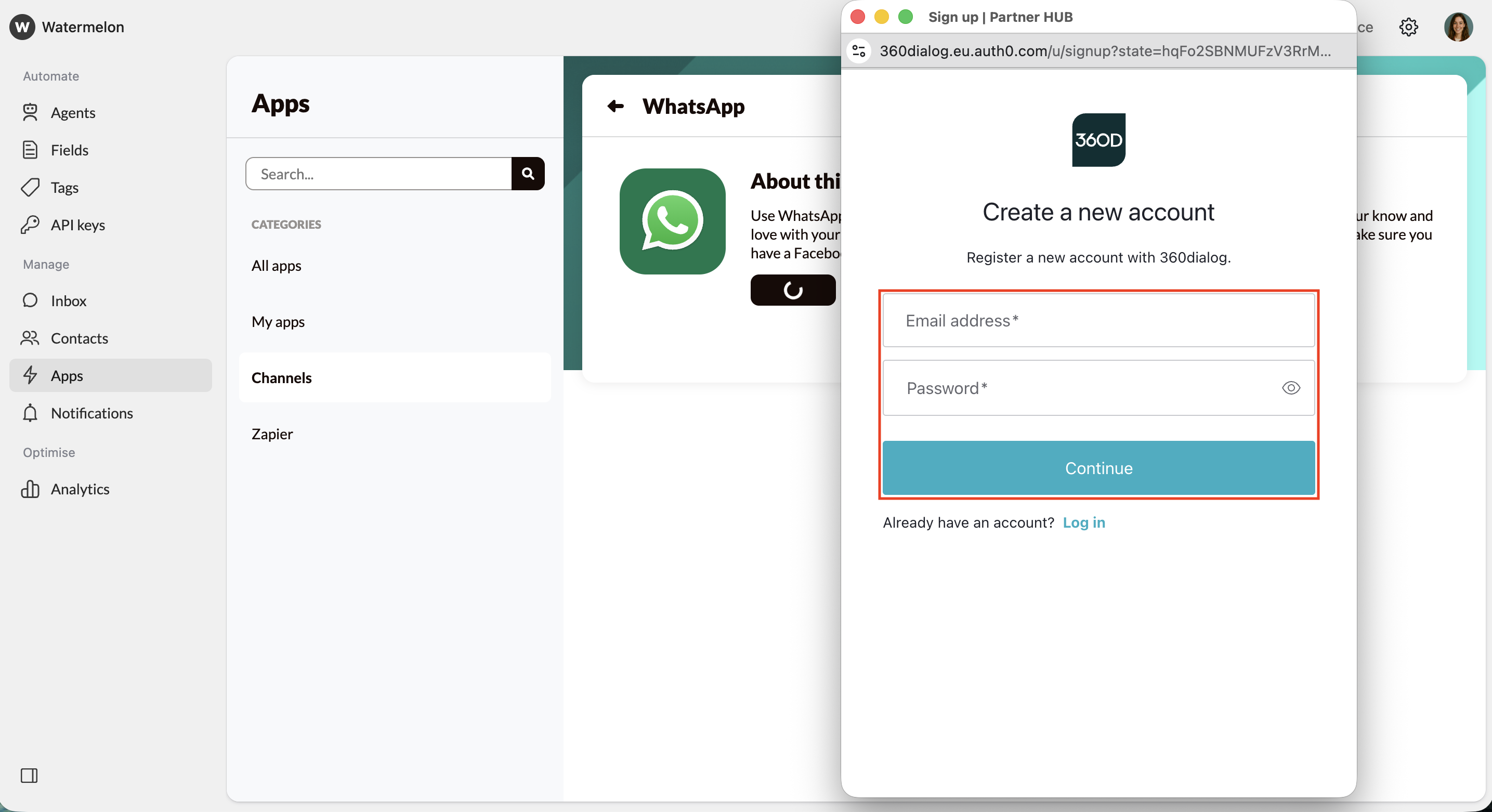Open the Analytics section
1492x812 pixels.
tap(81, 488)
